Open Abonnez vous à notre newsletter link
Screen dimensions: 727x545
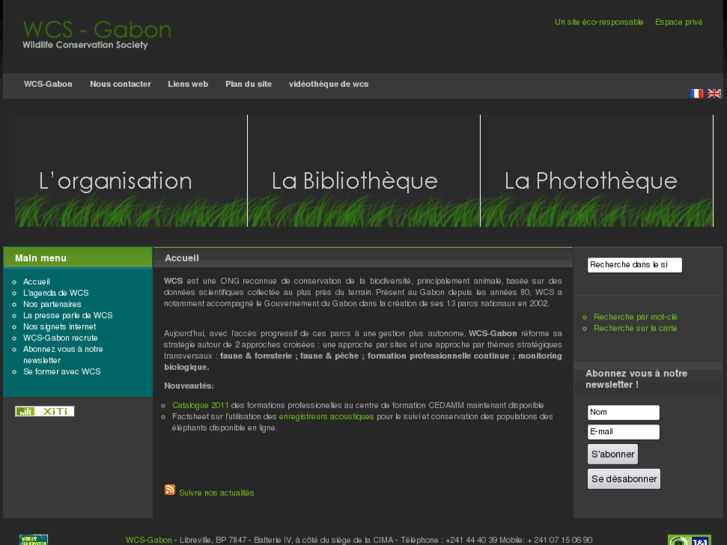63,355
